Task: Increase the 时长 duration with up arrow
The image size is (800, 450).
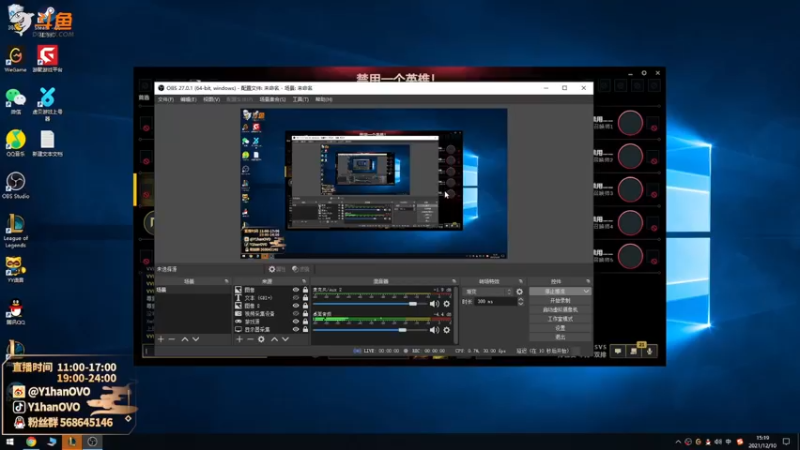Action: [x=520, y=299]
